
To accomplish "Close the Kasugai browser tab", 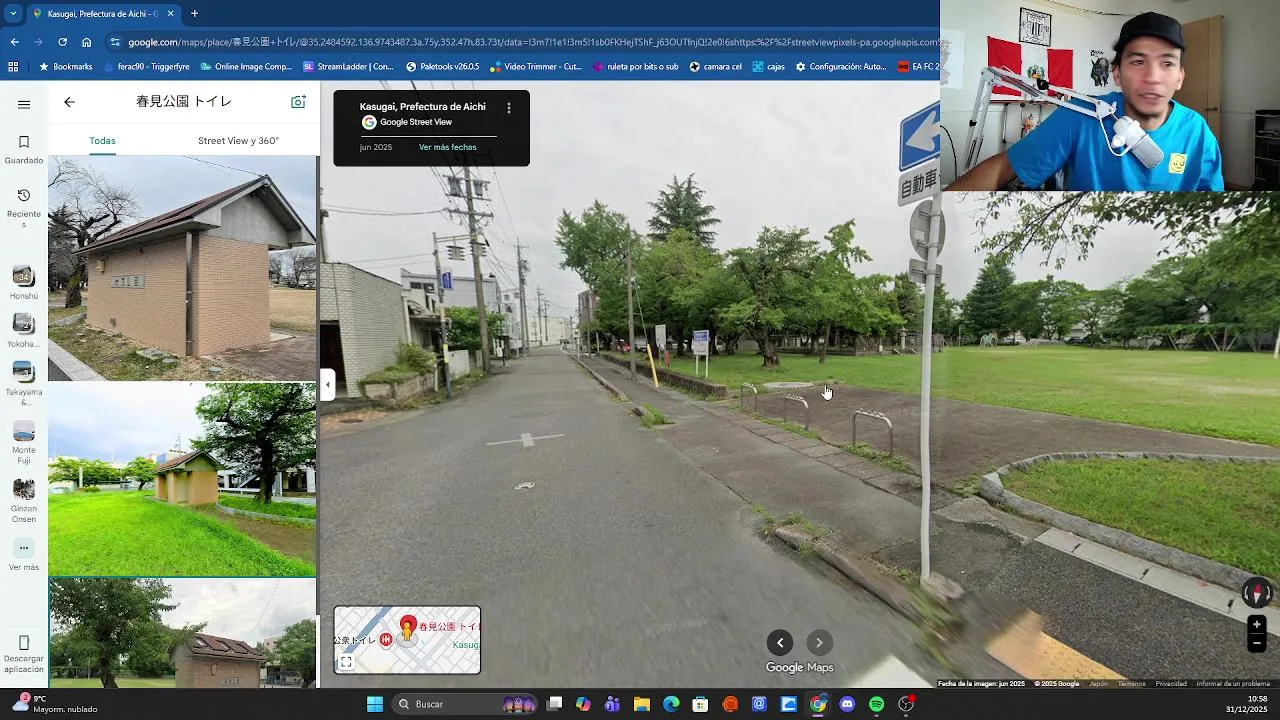I will tap(171, 14).
